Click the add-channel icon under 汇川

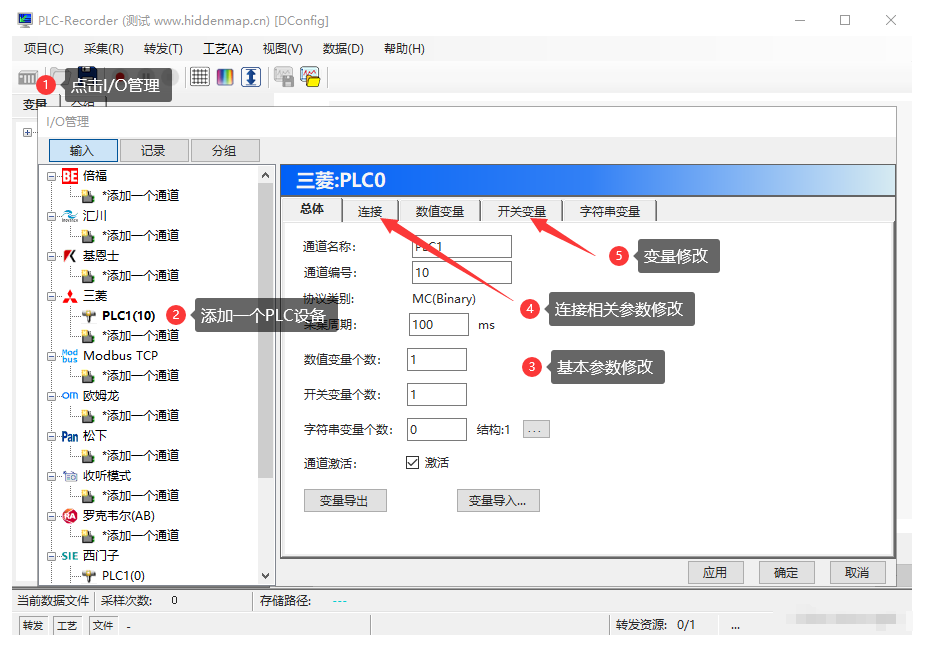(87, 236)
